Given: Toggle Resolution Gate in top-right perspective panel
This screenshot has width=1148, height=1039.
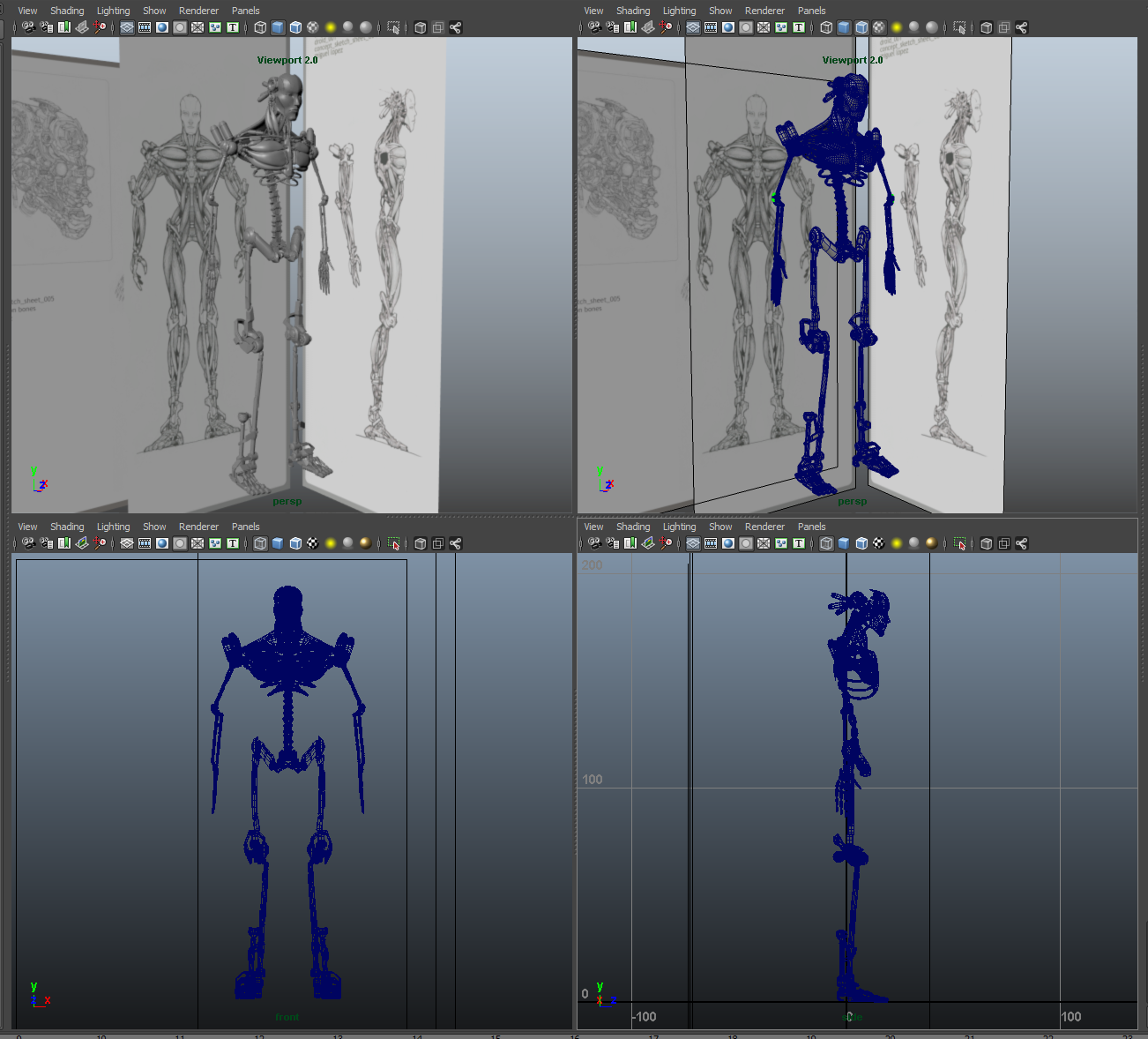Looking at the screenshot, I should [728, 27].
